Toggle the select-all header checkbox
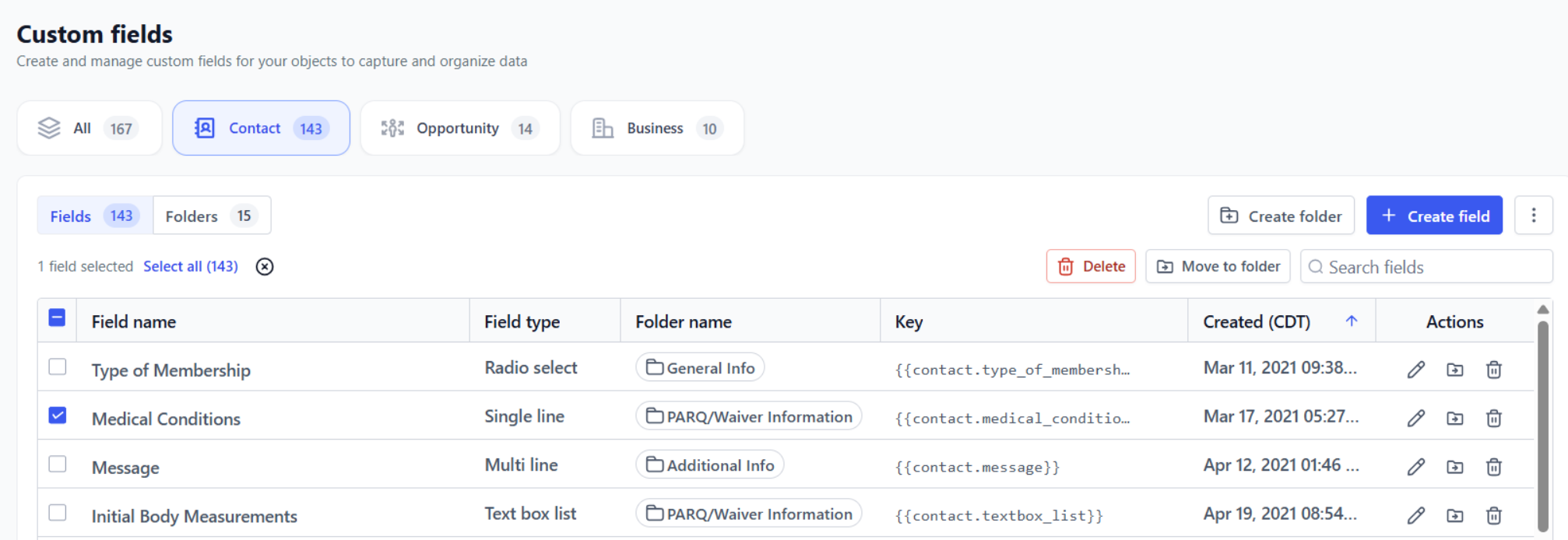Viewport: 1568px width, 540px height. point(57,317)
